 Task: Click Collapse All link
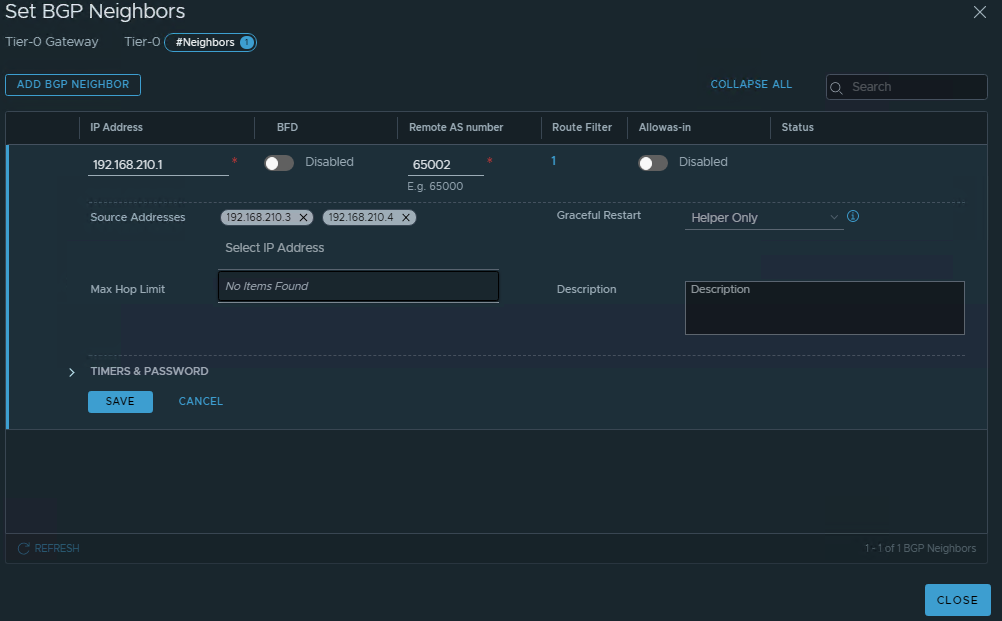751,85
